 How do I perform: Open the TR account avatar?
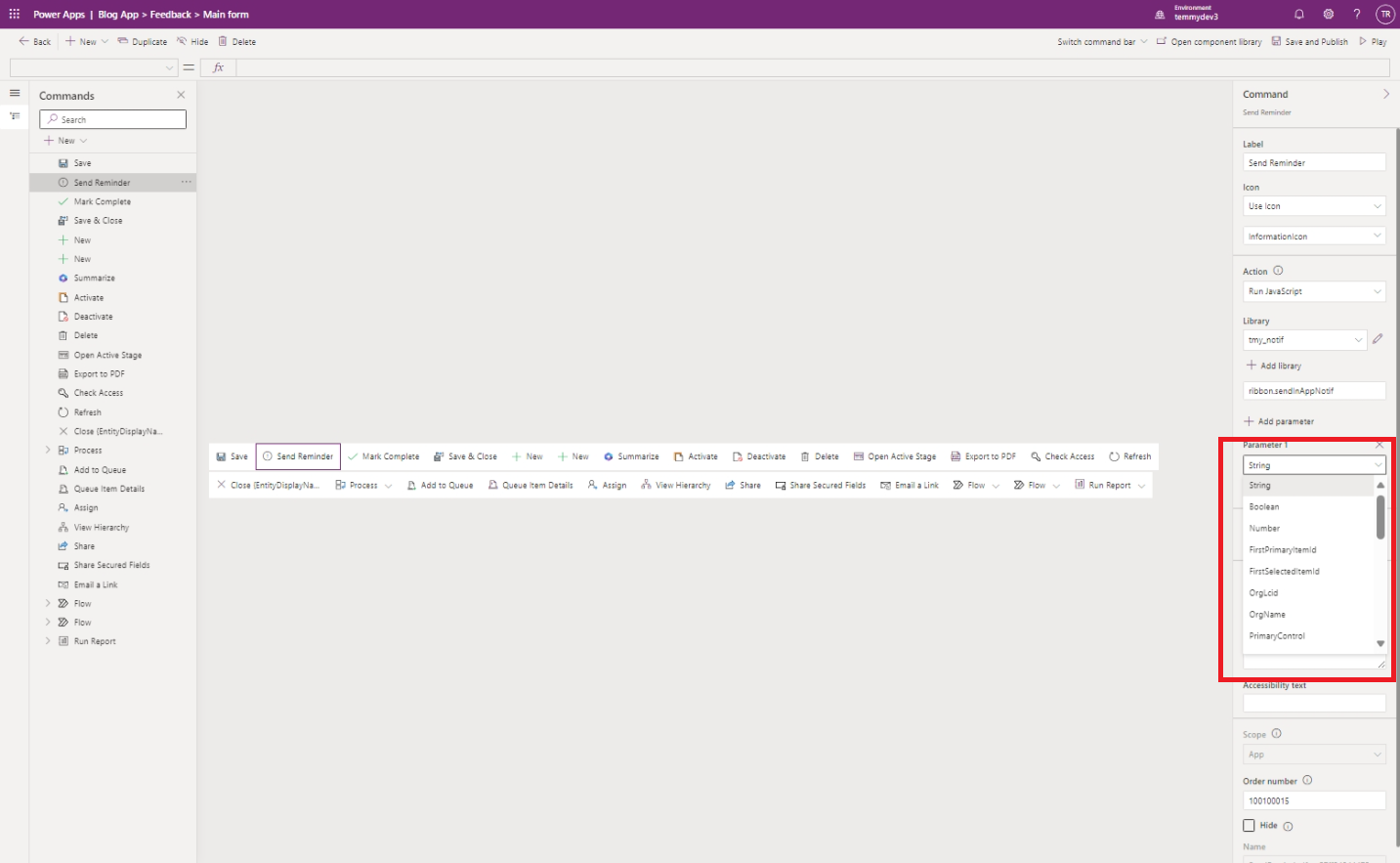1384,14
